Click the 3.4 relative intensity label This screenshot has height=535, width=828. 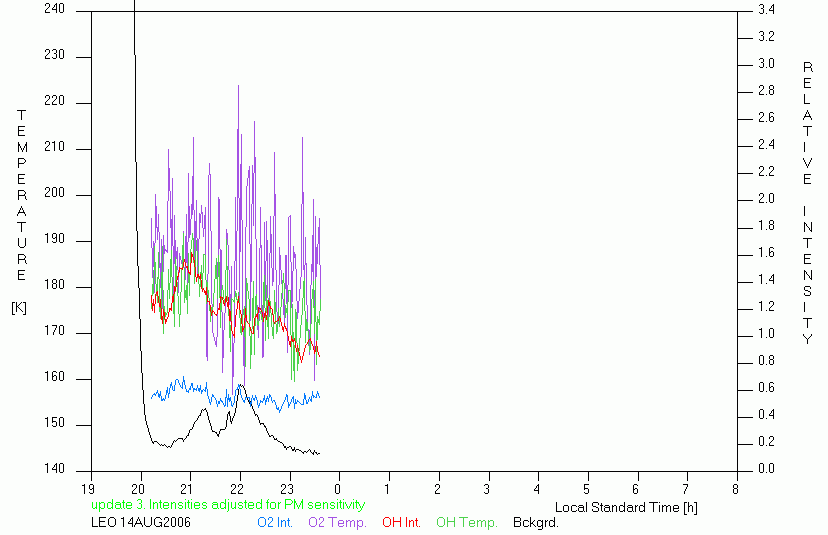pyautogui.click(x=766, y=9)
